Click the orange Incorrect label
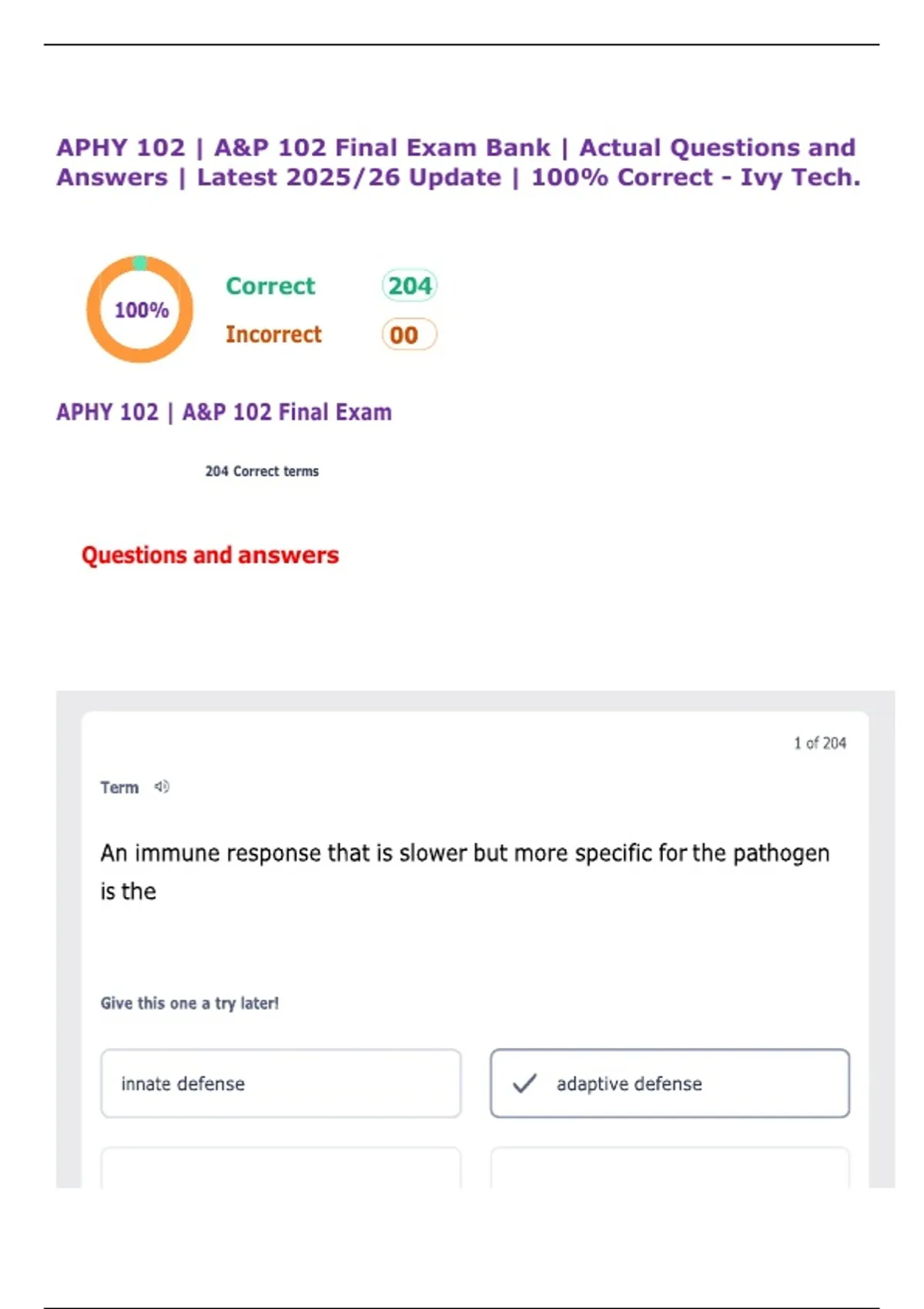Viewport: 924px width, 1309px height. click(273, 335)
